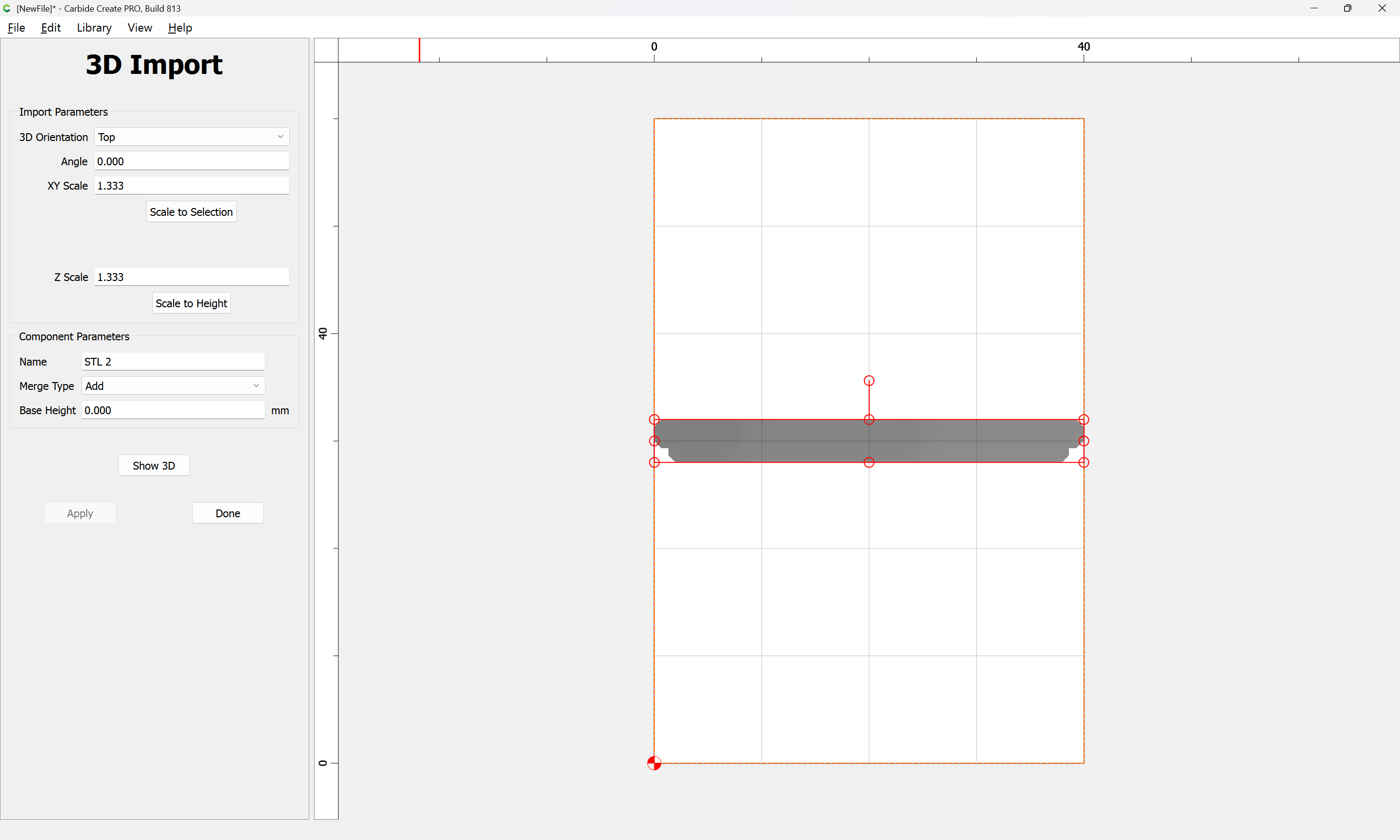Click the top-center resize handle of the model
The image size is (1400, 840).
pyautogui.click(x=869, y=420)
